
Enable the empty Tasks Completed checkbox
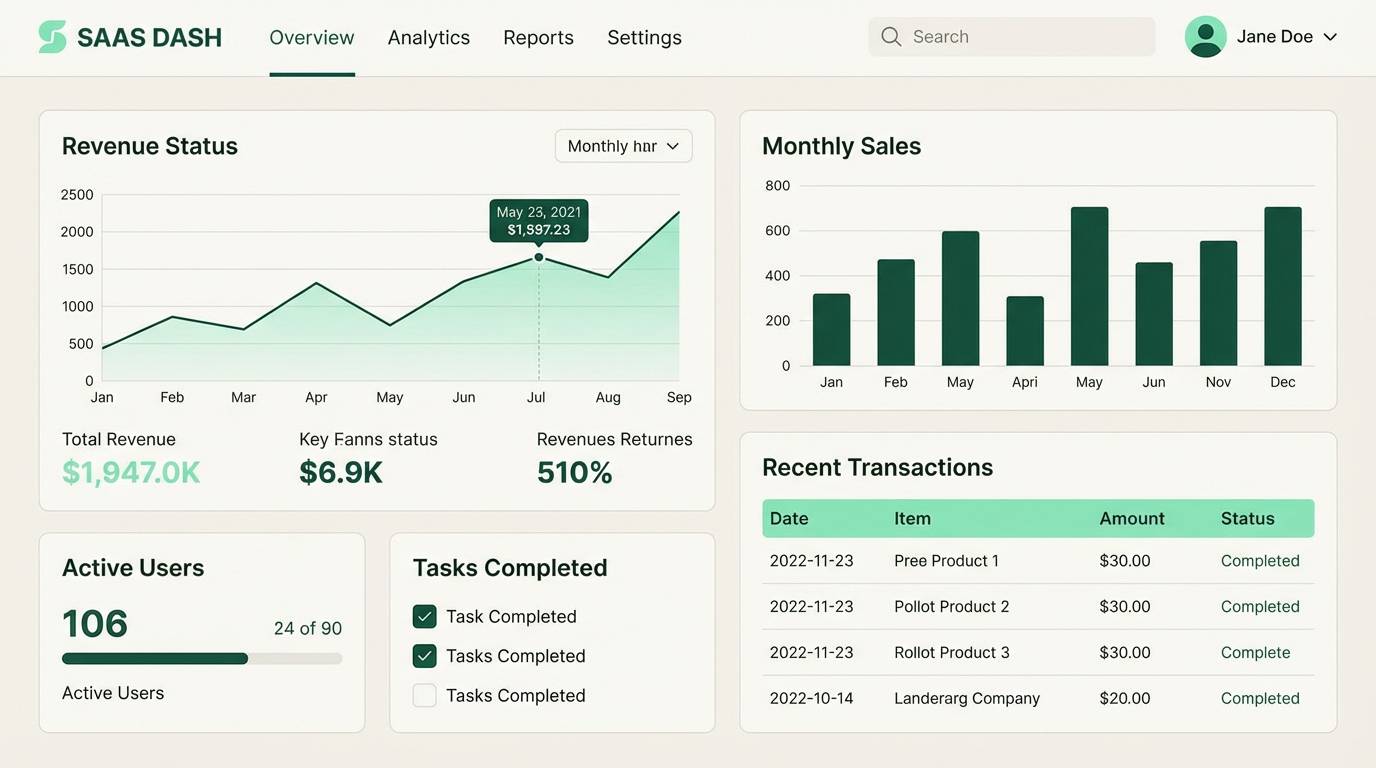click(x=424, y=695)
